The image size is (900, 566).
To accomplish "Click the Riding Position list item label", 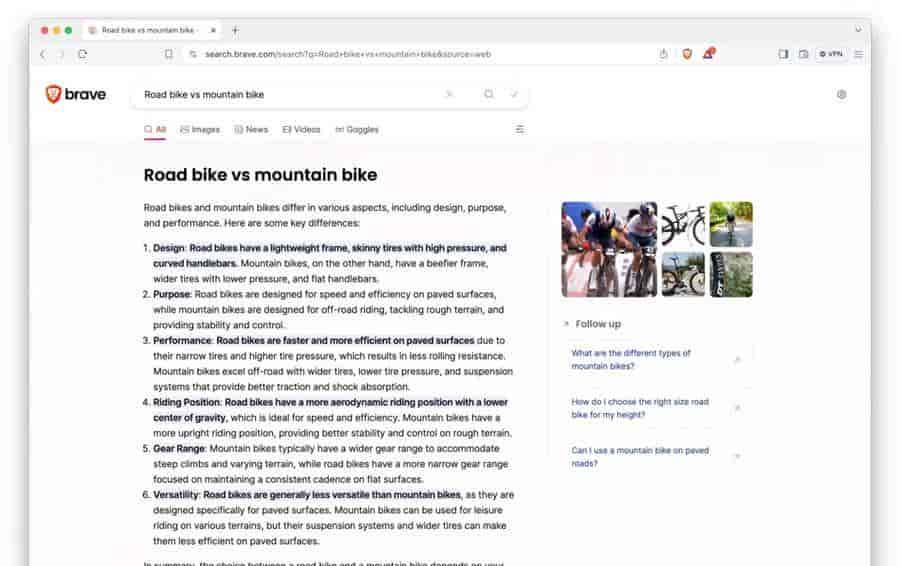I will (x=187, y=402).
